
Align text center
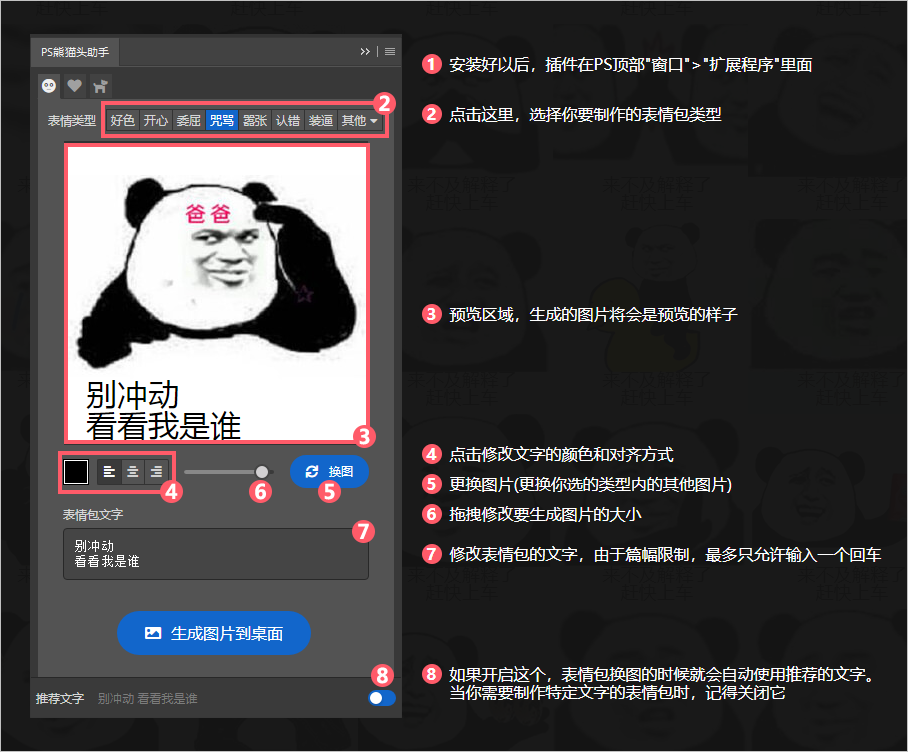click(x=133, y=472)
